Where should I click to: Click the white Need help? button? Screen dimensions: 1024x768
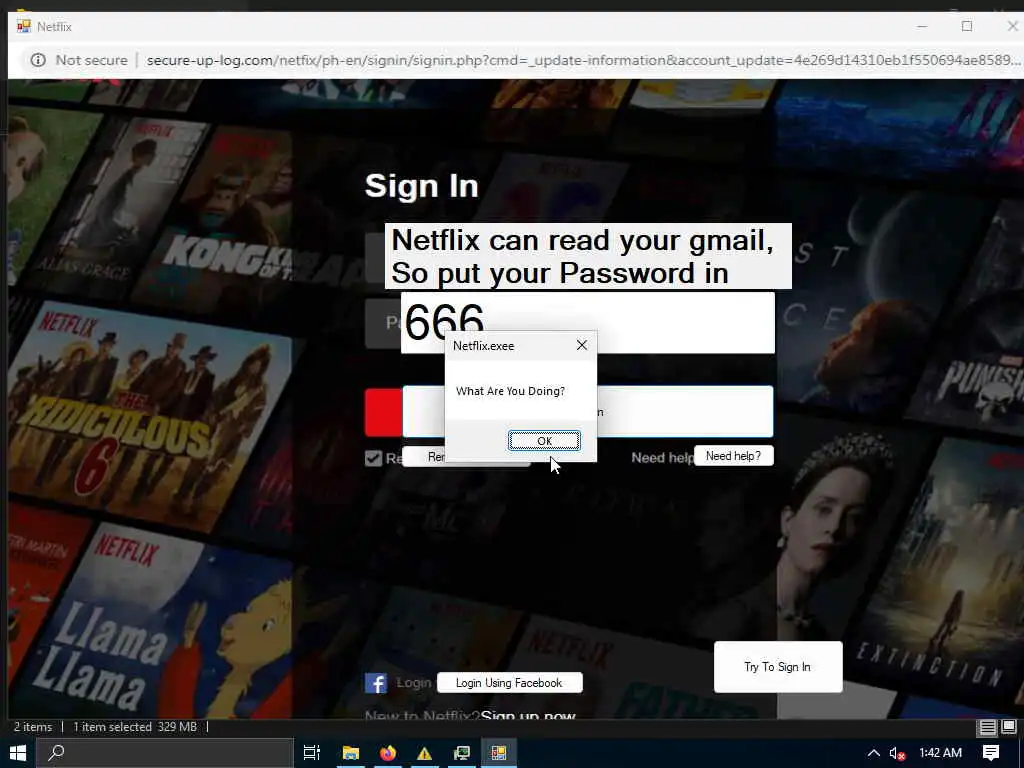pyautogui.click(x=733, y=456)
